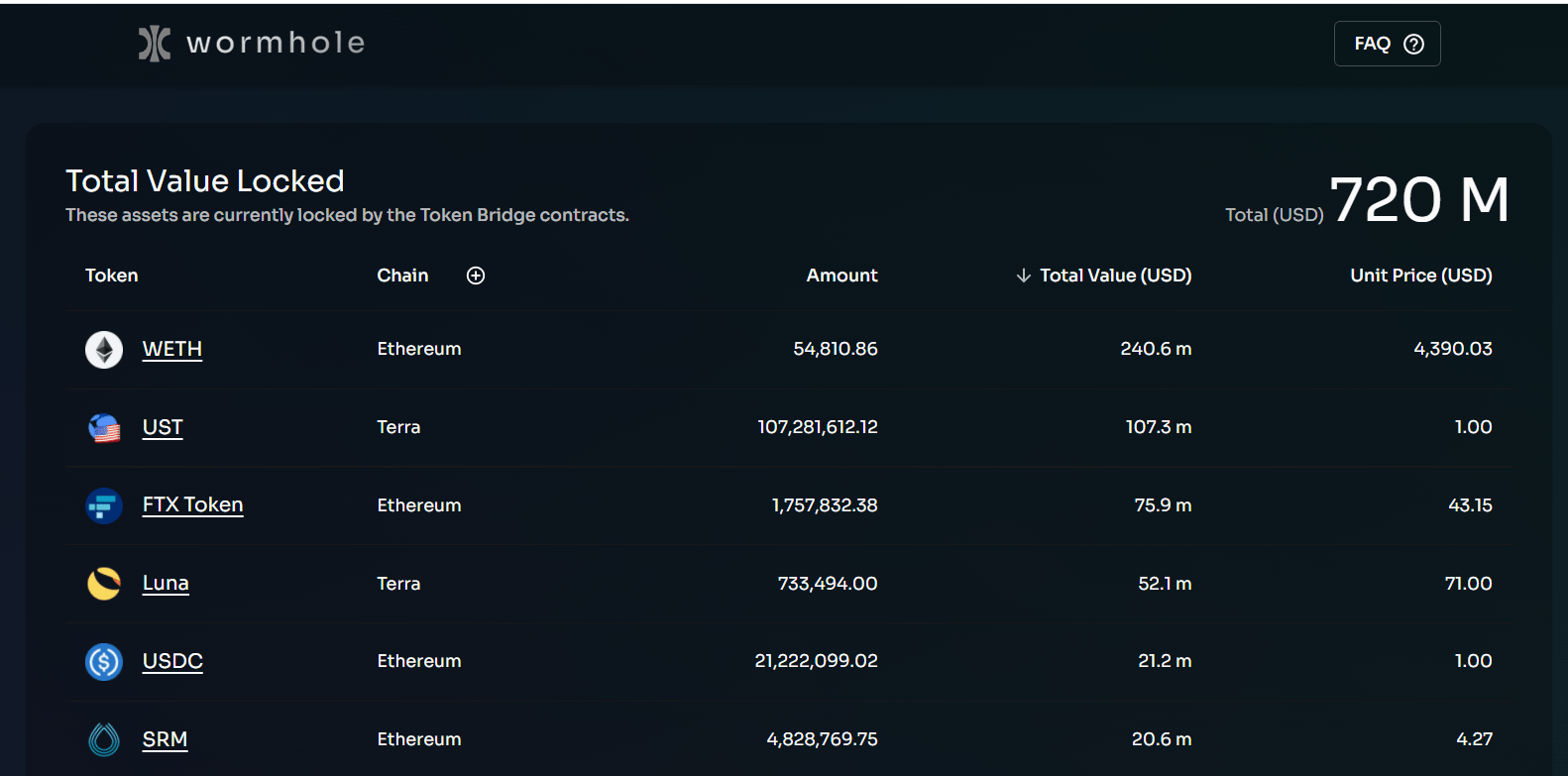Click the Luna token icon
The width and height of the screenshot is (1568, 776).
pos(104,584)
